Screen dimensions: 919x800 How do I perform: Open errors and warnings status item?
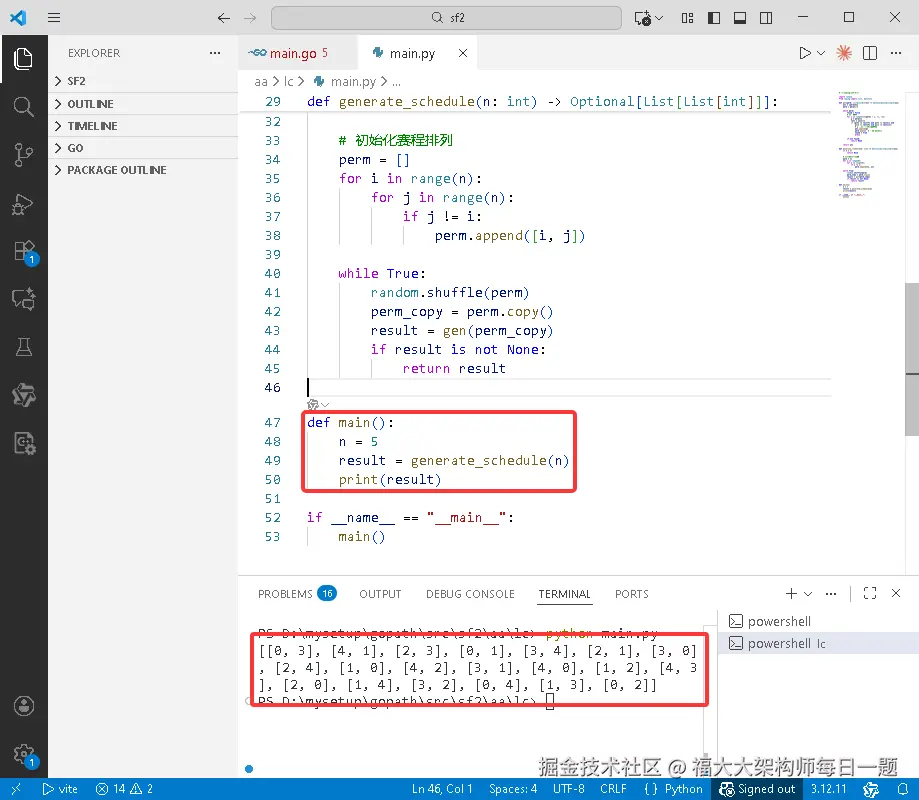(124, 789)
